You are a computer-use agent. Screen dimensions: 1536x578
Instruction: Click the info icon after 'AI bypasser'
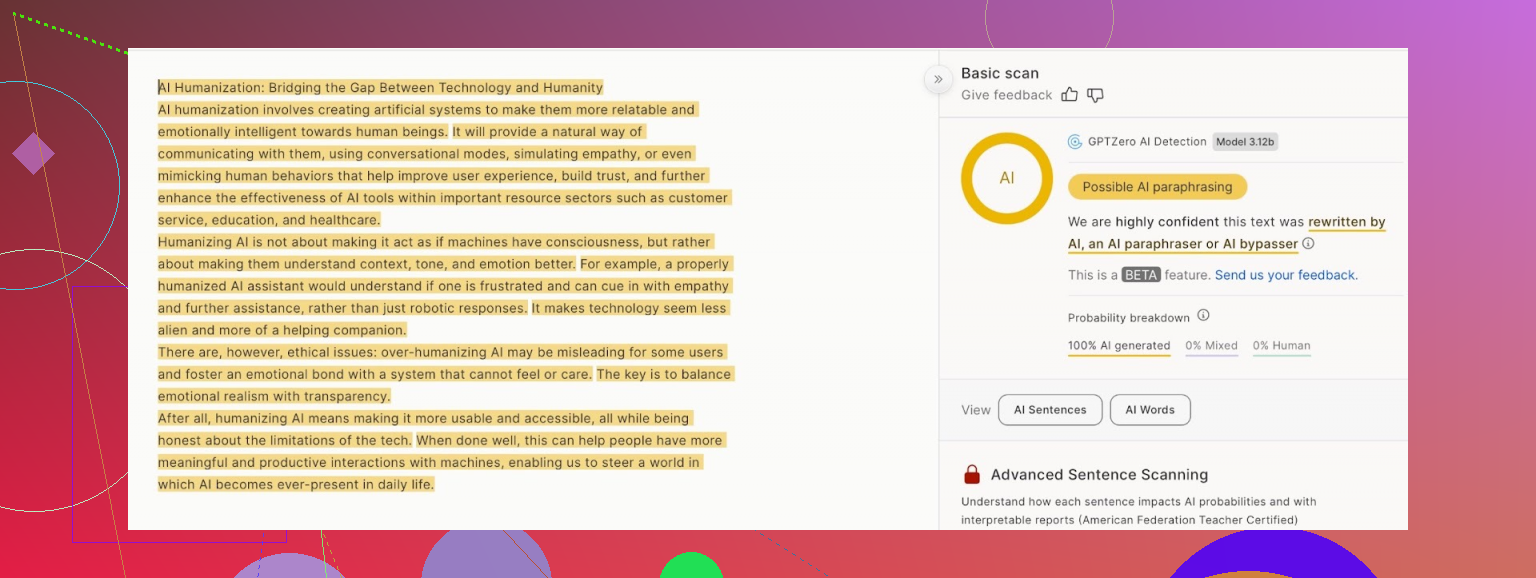(1308, 244)
